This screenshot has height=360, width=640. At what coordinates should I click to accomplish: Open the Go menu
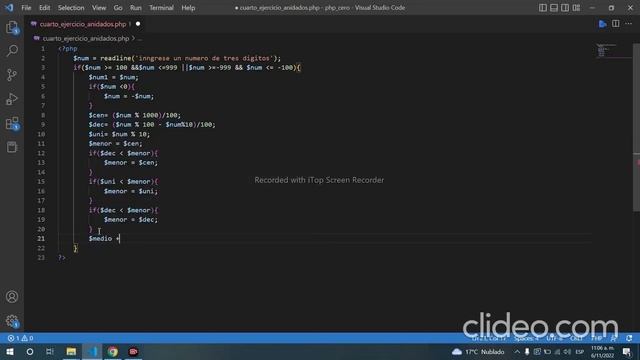[118, 8]
